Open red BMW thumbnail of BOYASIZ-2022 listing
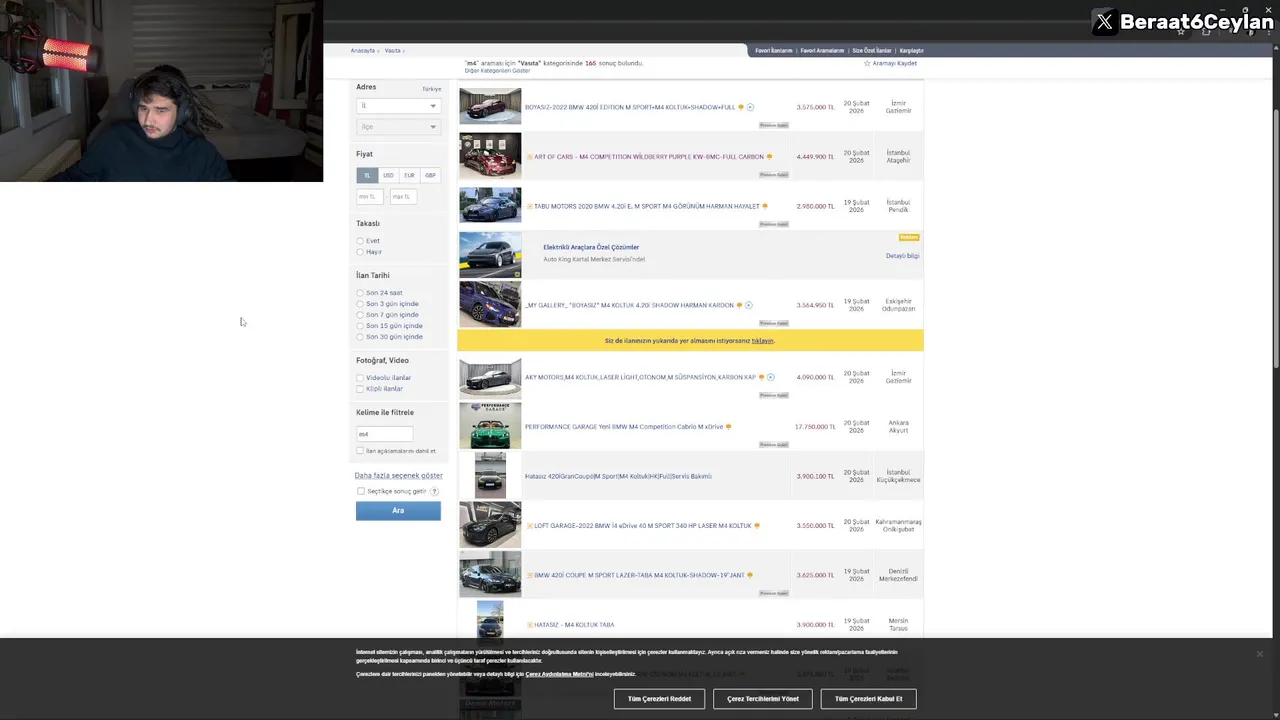1280x720 pixels. tap(490, 107)
